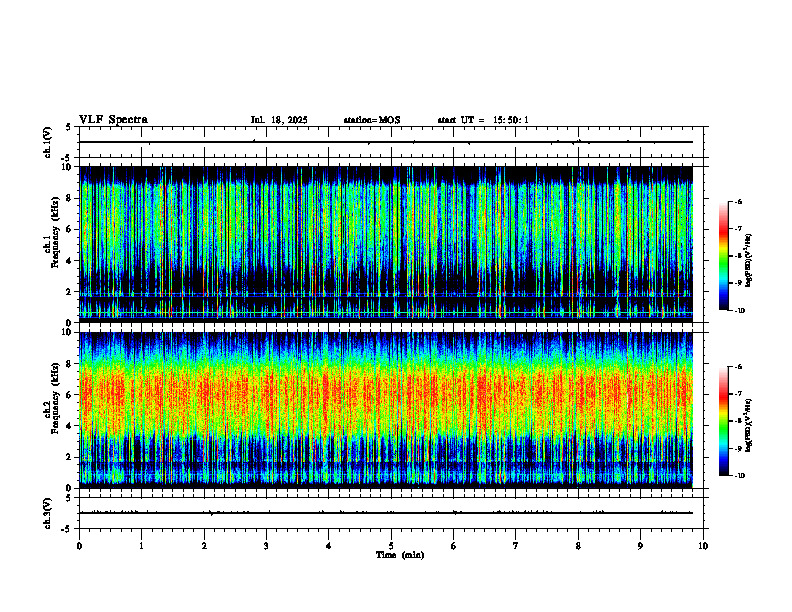Click time axis tick label "2"
792x612 pixels.
pyautogui.click(x=204, y=546)
